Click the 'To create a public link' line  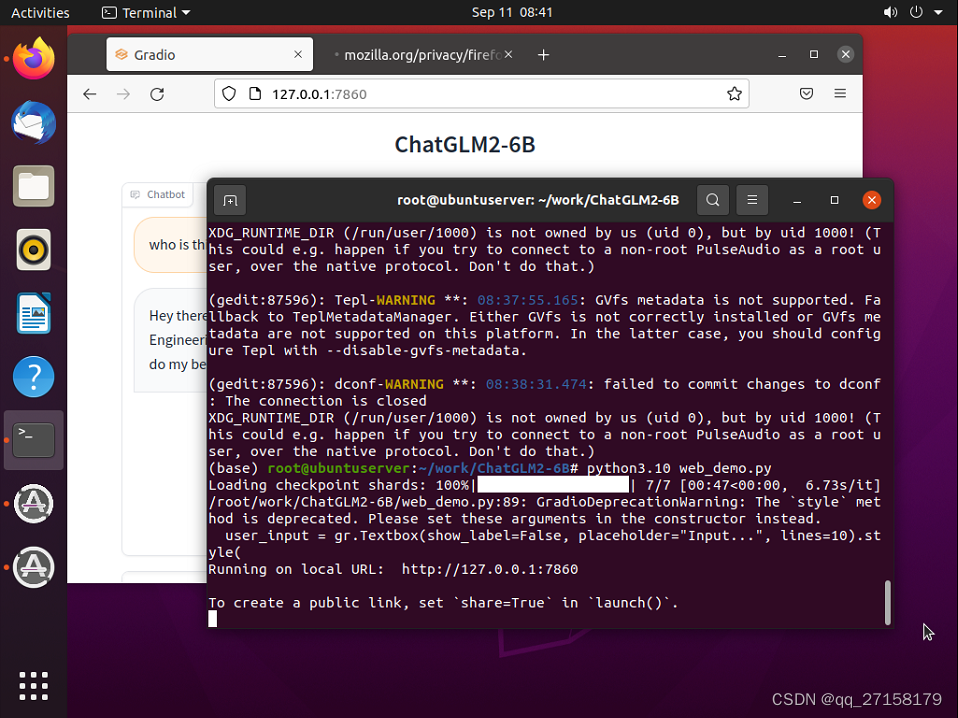point(444,603)
